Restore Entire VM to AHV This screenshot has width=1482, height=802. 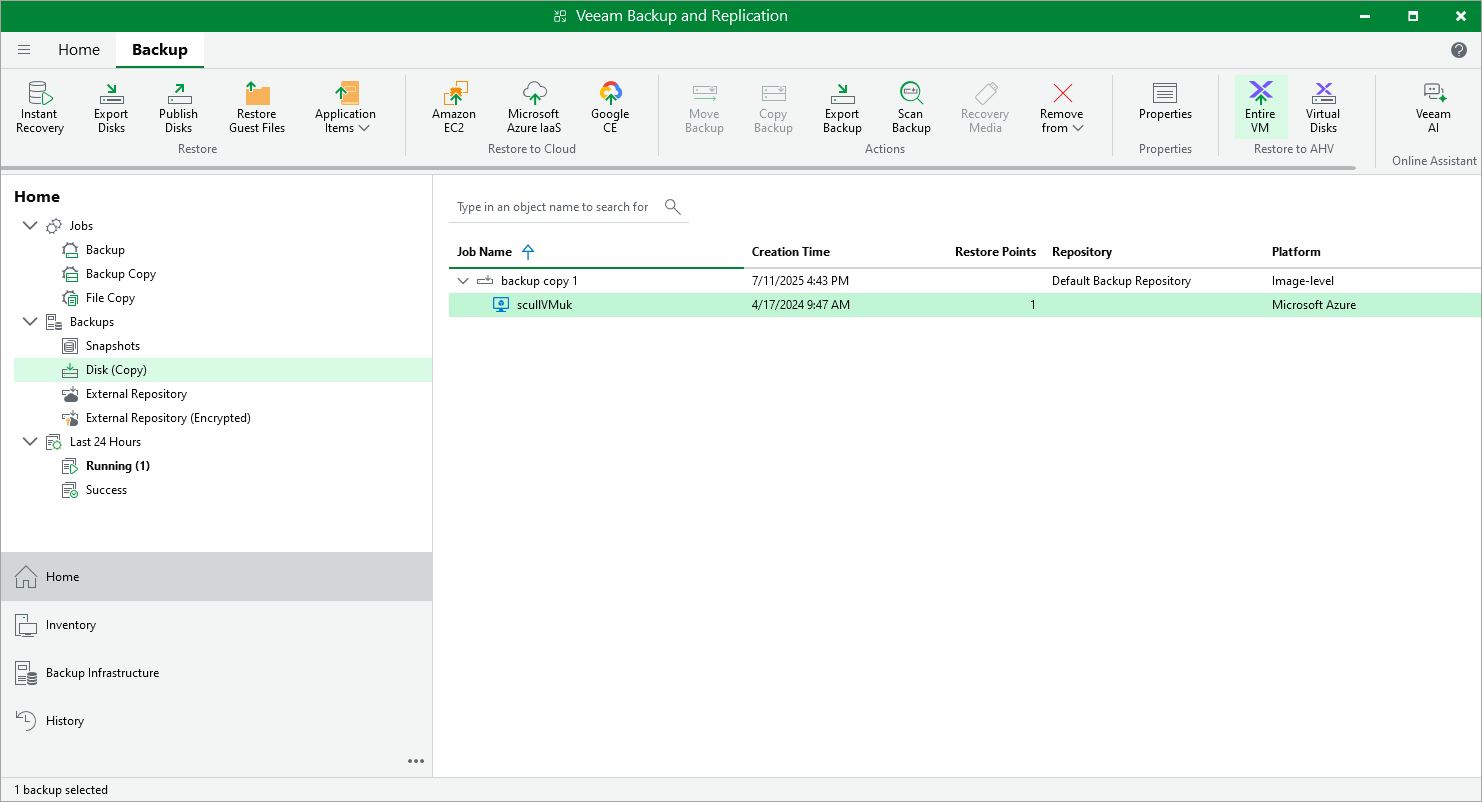(x=1260, y=107)
